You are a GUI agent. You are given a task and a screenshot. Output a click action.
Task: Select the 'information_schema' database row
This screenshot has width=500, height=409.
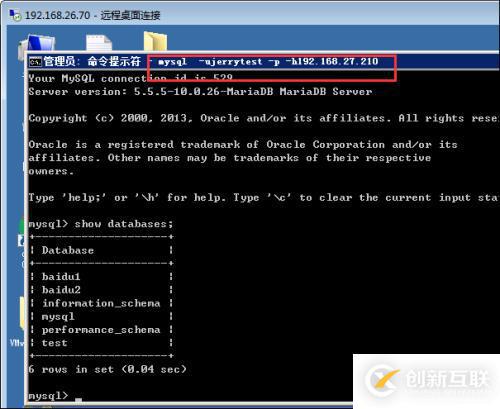pyautogui.click(x=101, y=303)
